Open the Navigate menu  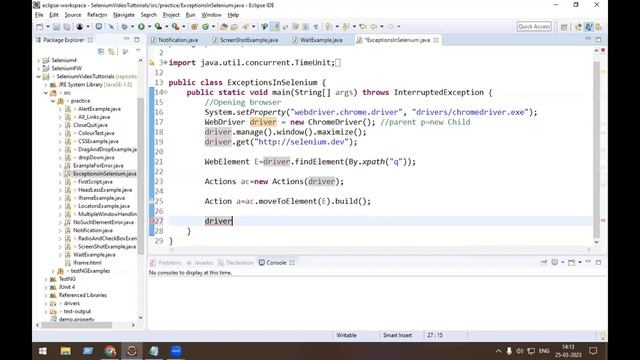124,15
